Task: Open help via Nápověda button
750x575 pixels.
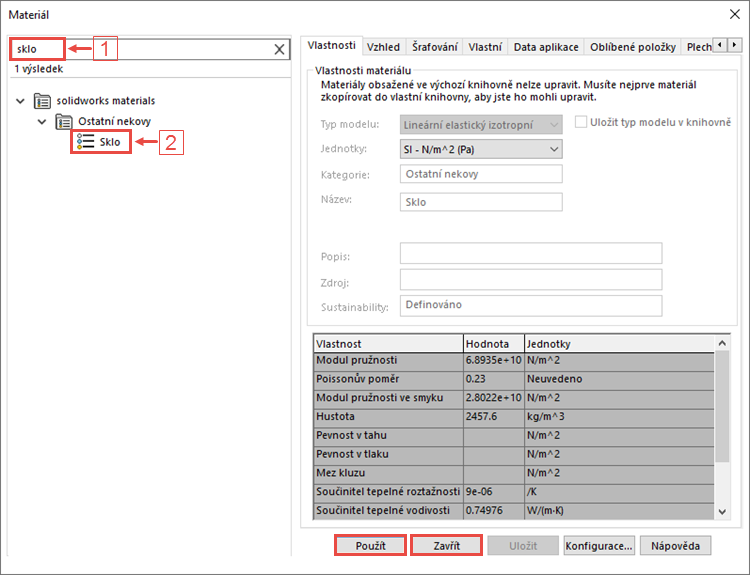Action: 675,546
